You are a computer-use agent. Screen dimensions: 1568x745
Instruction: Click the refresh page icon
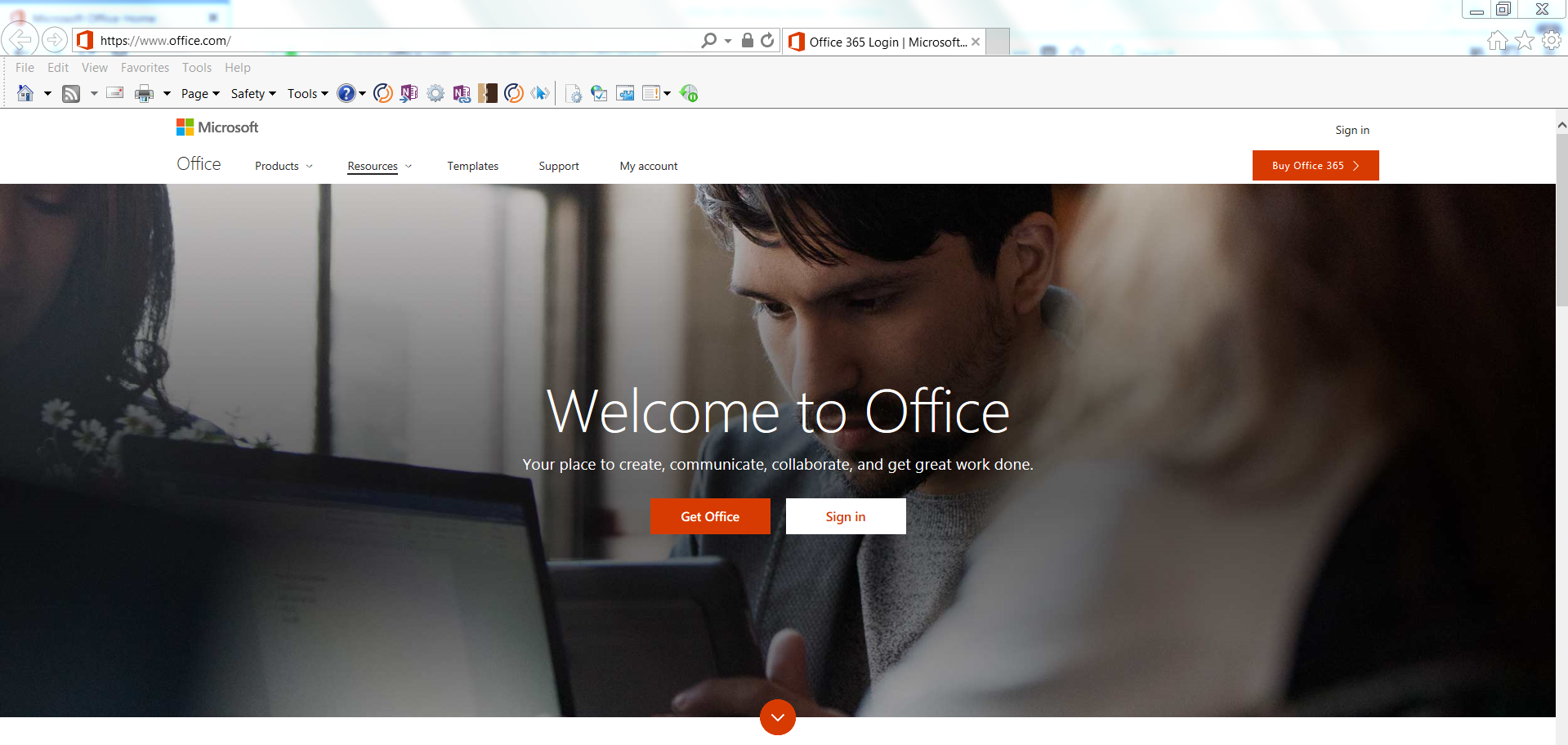(767, 40)
